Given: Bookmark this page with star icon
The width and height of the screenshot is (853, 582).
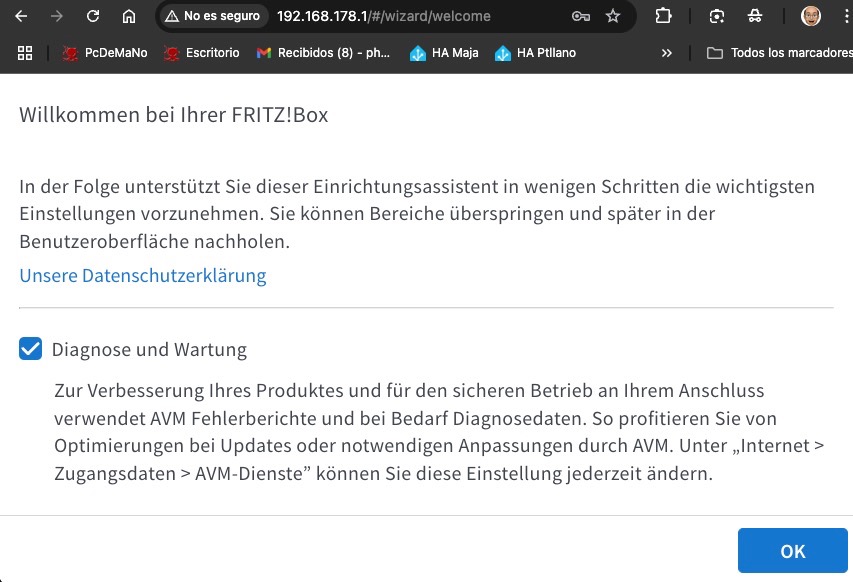Looking at the screenshot, I should tap(613, 16).
